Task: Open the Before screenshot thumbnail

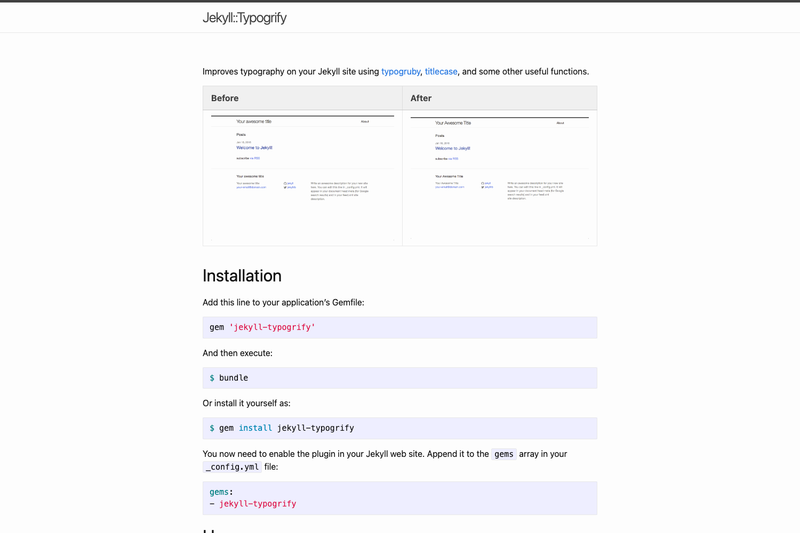Action: click(x=303, y=177)
